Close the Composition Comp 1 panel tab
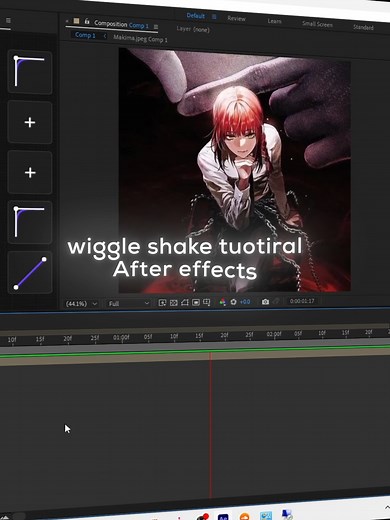Image resolution: width=390 pixels, height=520 pixels. 67,21
